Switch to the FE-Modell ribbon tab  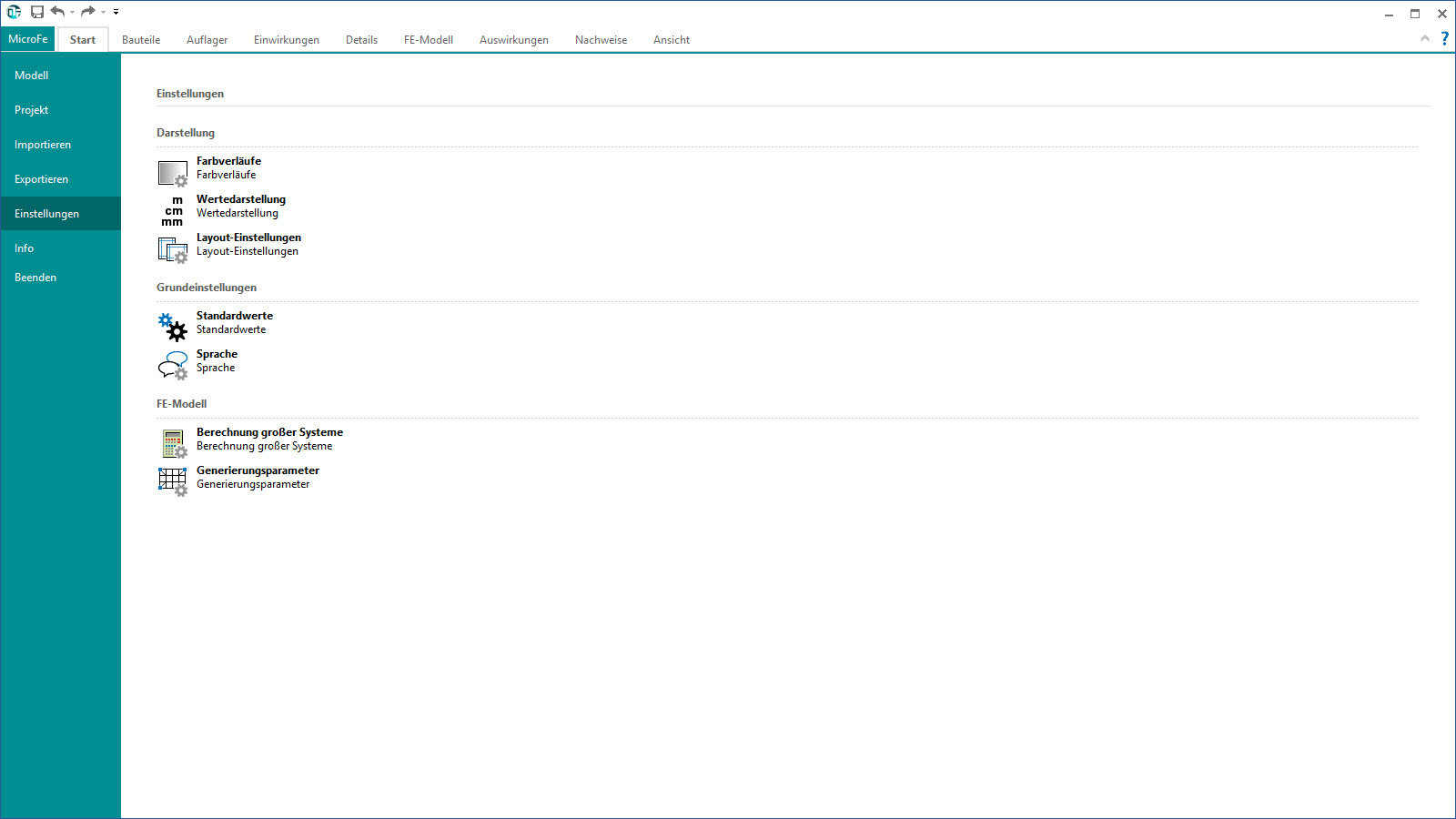[429, 40]
